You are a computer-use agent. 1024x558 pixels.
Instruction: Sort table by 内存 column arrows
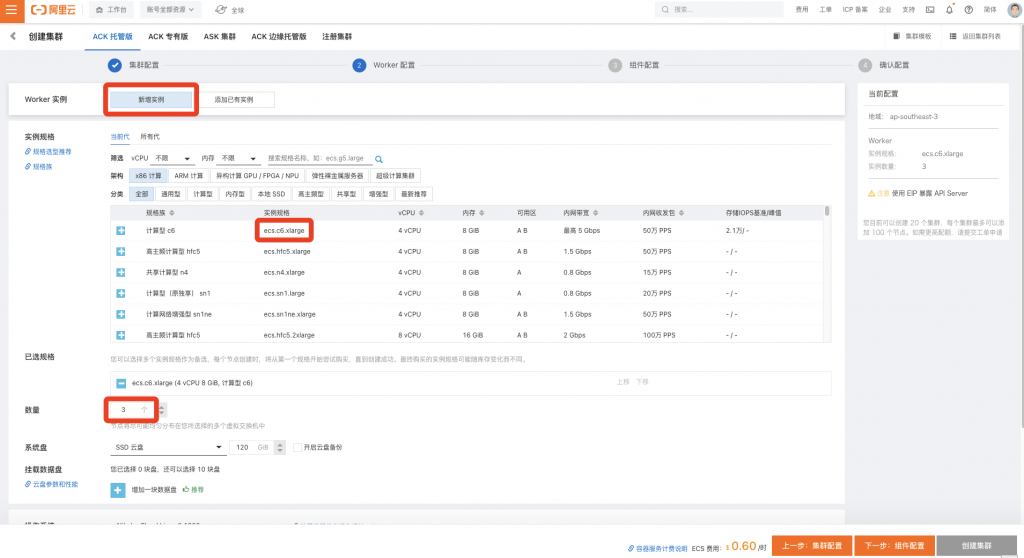coord(482,213)
